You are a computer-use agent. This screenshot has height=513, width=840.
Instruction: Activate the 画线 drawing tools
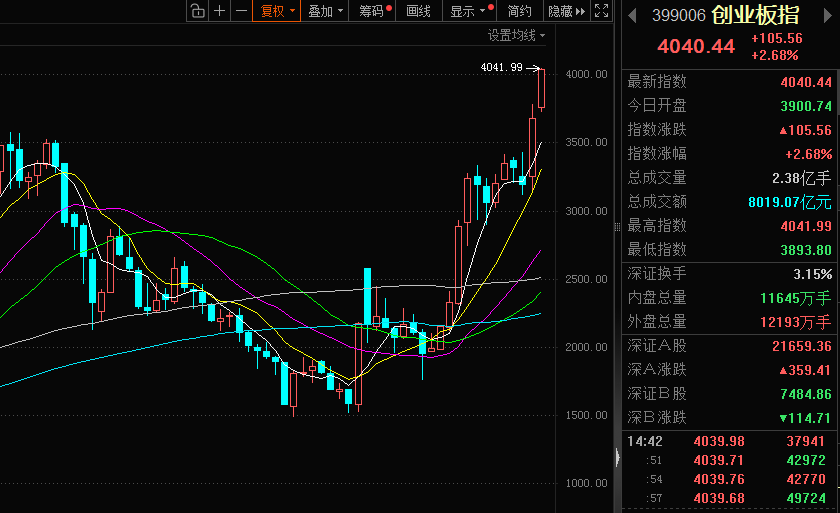point(418,11)
